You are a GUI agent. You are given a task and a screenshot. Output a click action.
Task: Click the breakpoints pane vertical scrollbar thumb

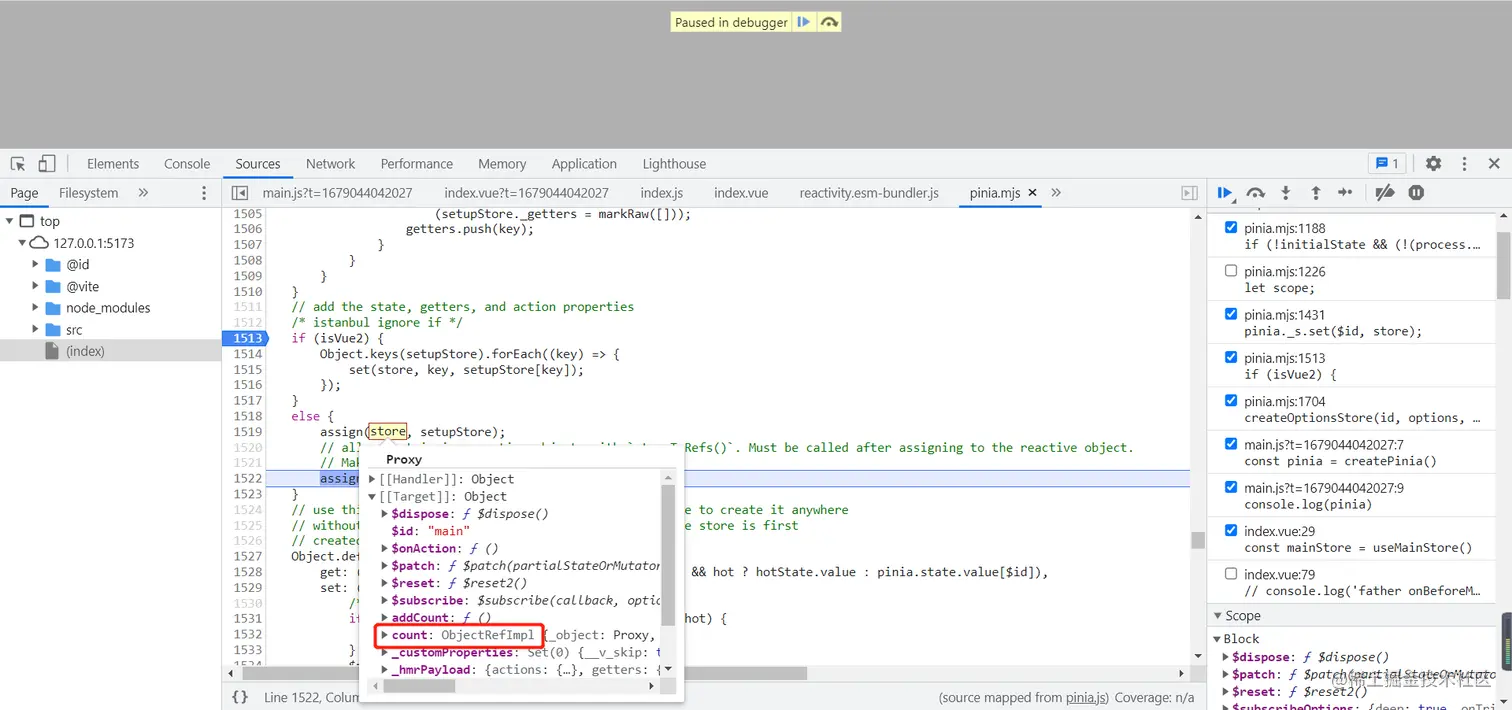1504,265
